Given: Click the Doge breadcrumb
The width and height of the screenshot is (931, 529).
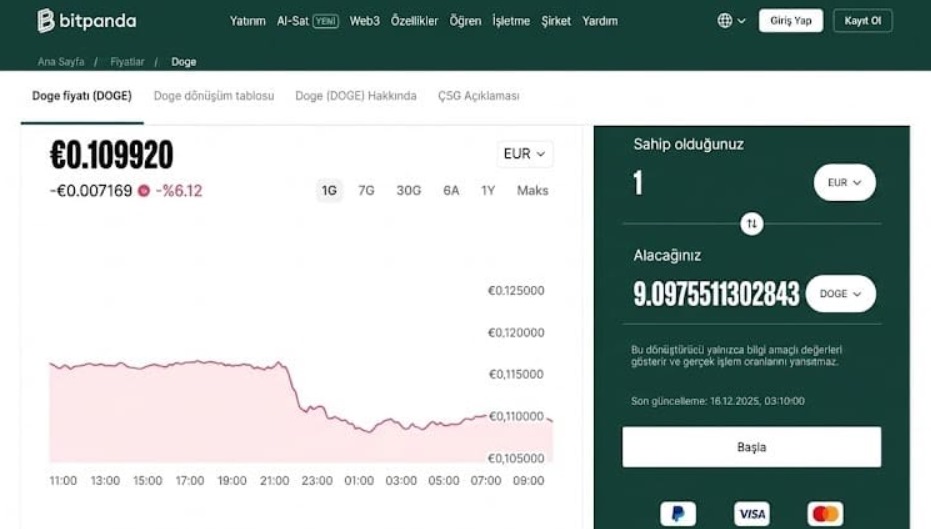Looking at the screenshot, I should tap(183, 62).
